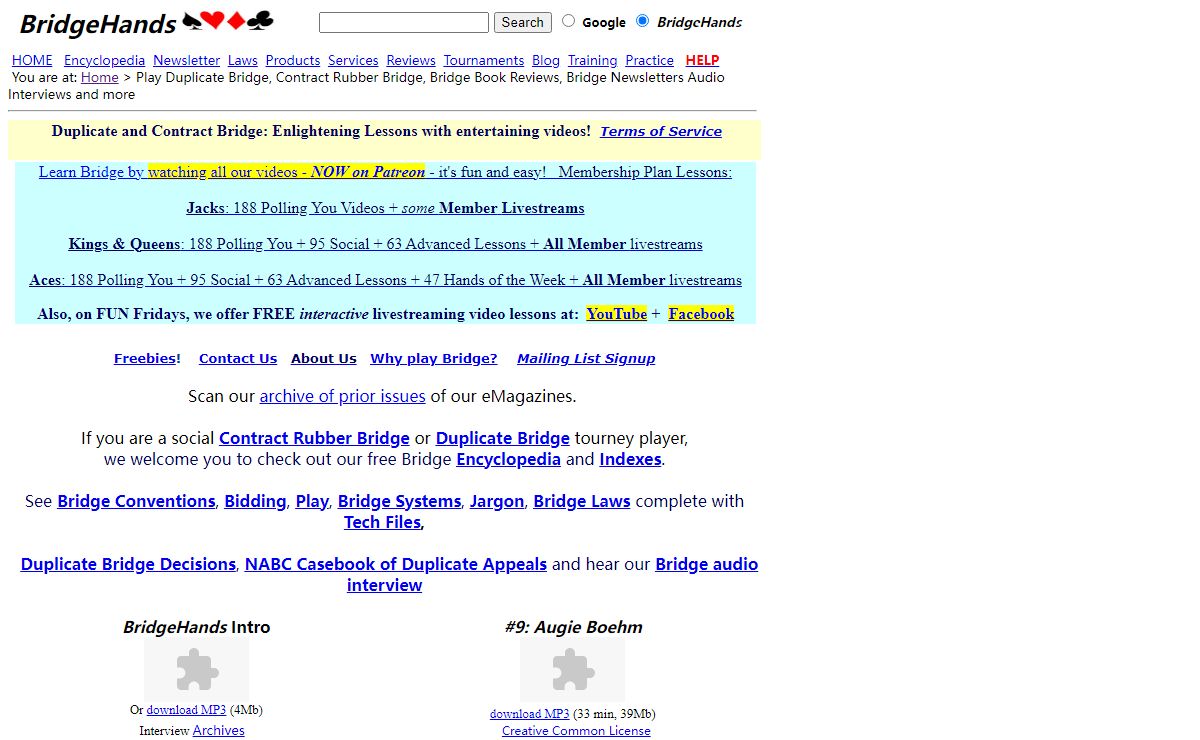Select the Google search radio button
This screenshot has height=740, width=1200.
(568, 21)
